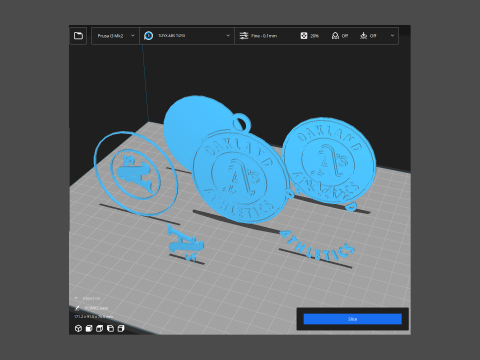This screenshot has width=480, height=360.
Task: Click the project file name text
Action: (x=96, y=308)
